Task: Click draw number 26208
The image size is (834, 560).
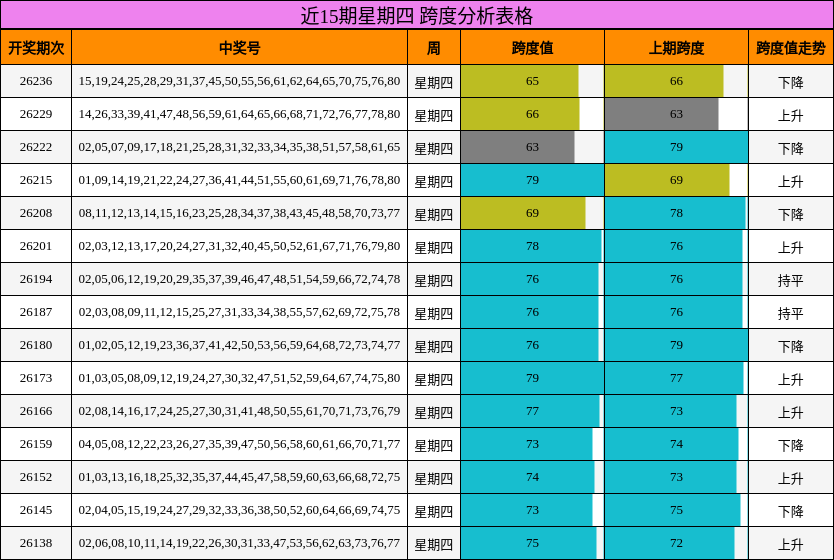Action: click(36, 213)
